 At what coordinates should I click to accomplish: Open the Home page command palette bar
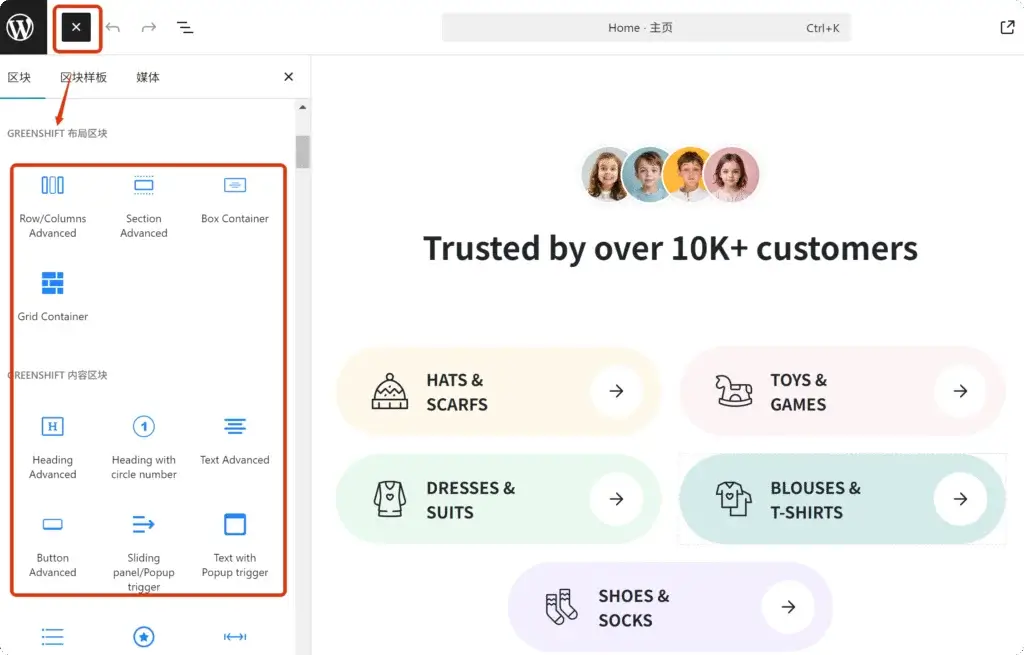pos(646,28)
